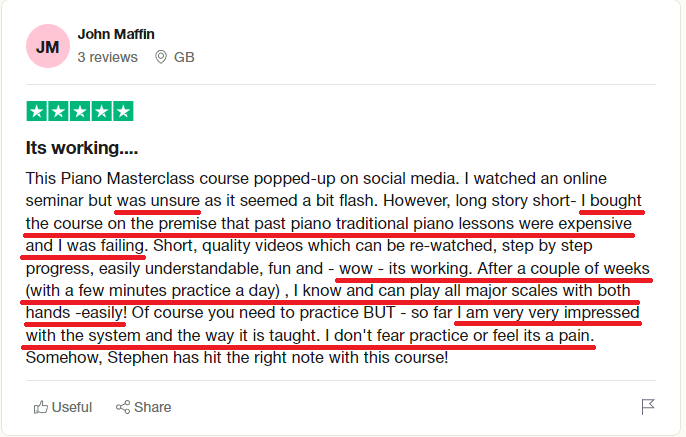
Task: Open John Maffin's reviewer profile name
Action: pos(115,34)
